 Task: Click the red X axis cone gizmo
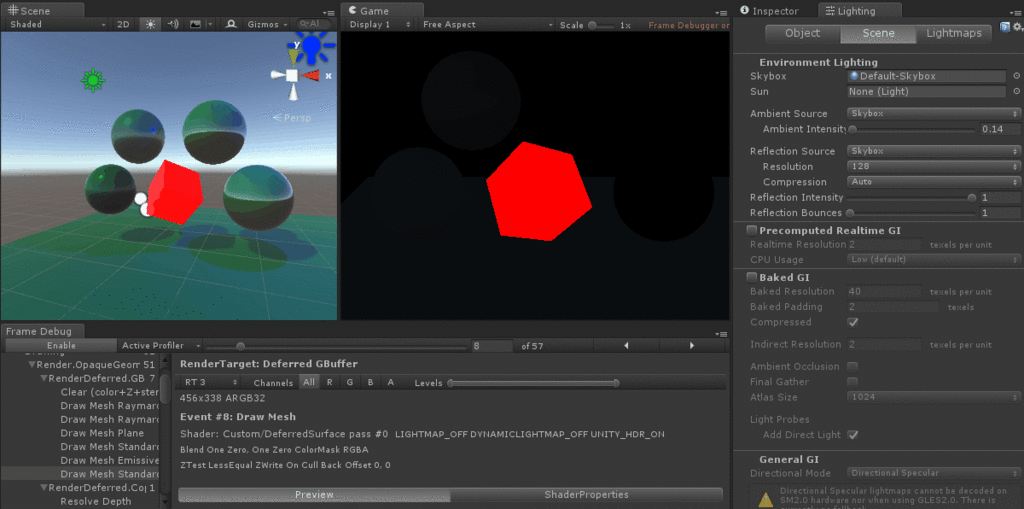(x=312, y=76)
